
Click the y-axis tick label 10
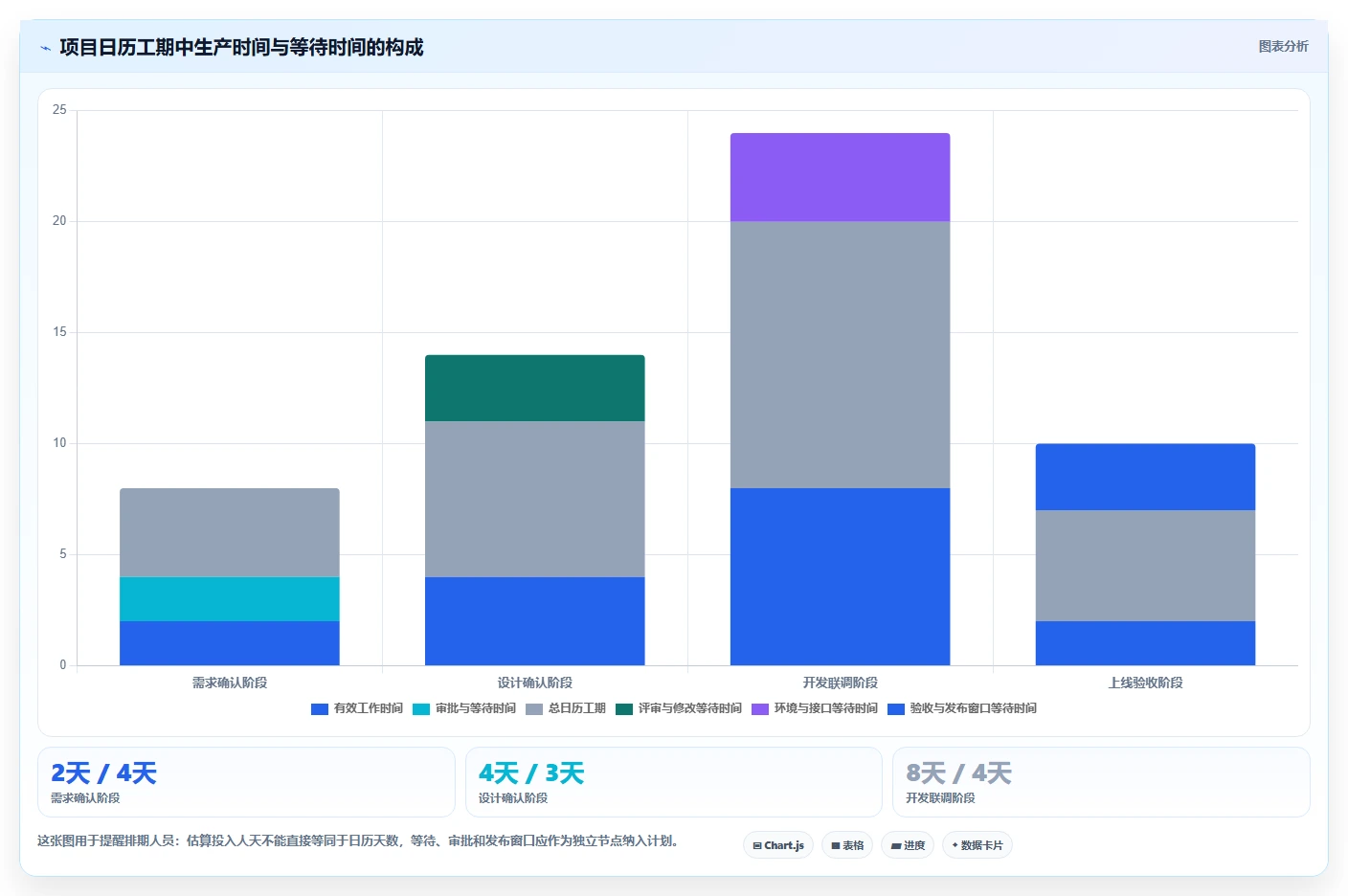[59, 443]
